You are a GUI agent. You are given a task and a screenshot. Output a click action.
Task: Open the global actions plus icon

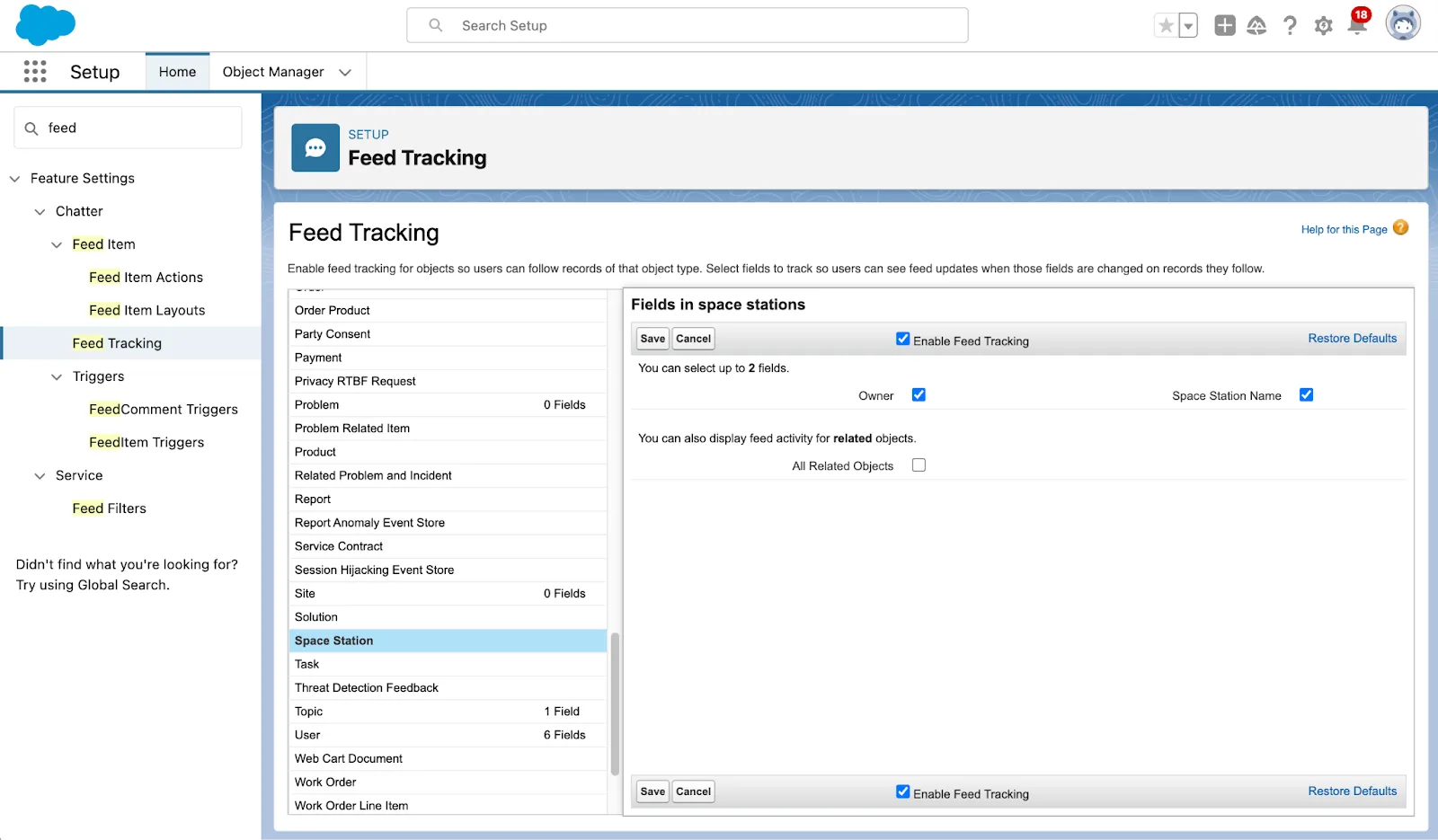coord(1225,26)
